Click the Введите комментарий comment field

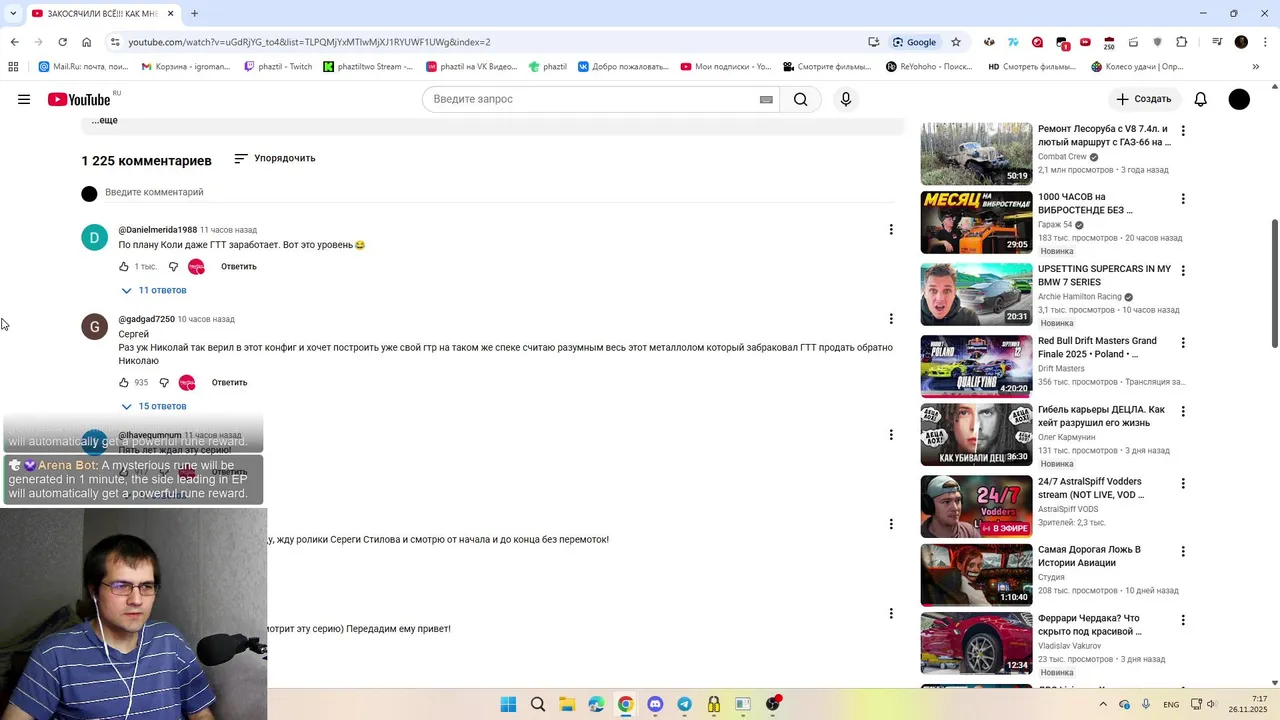tap(500, 192)
